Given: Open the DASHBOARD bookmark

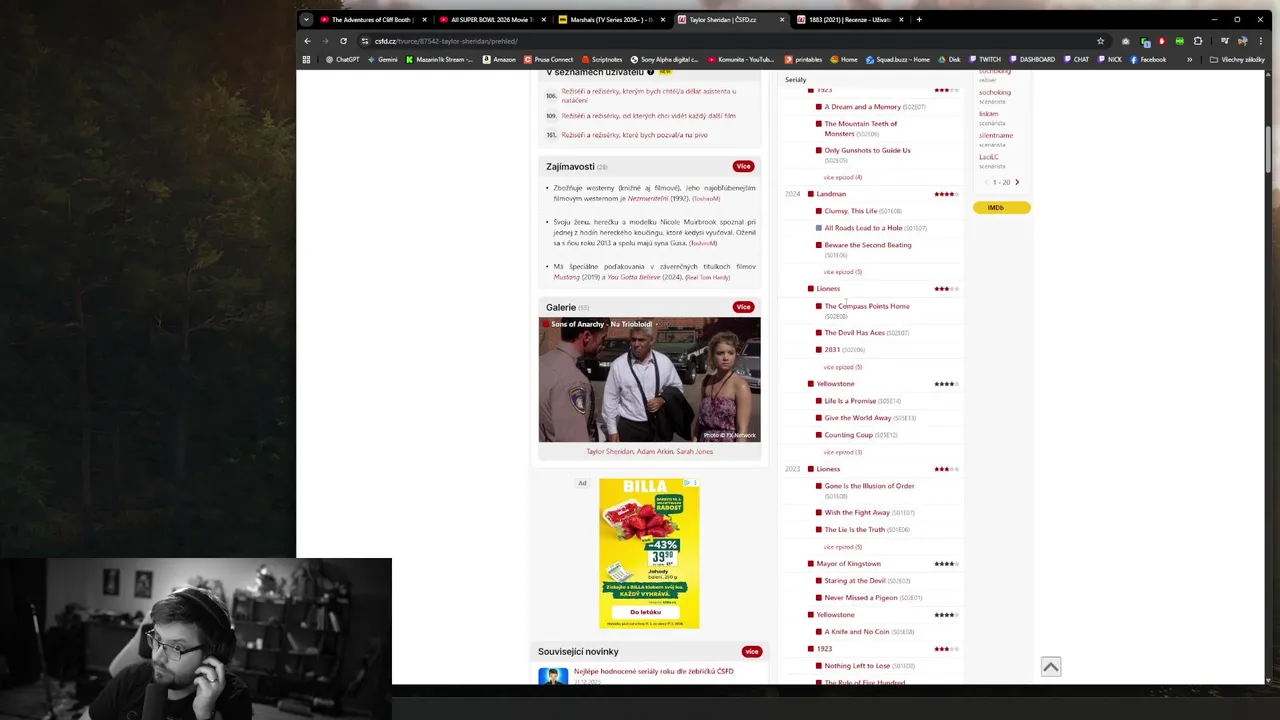Looking at the screenshot, I should click(1032, 60).
